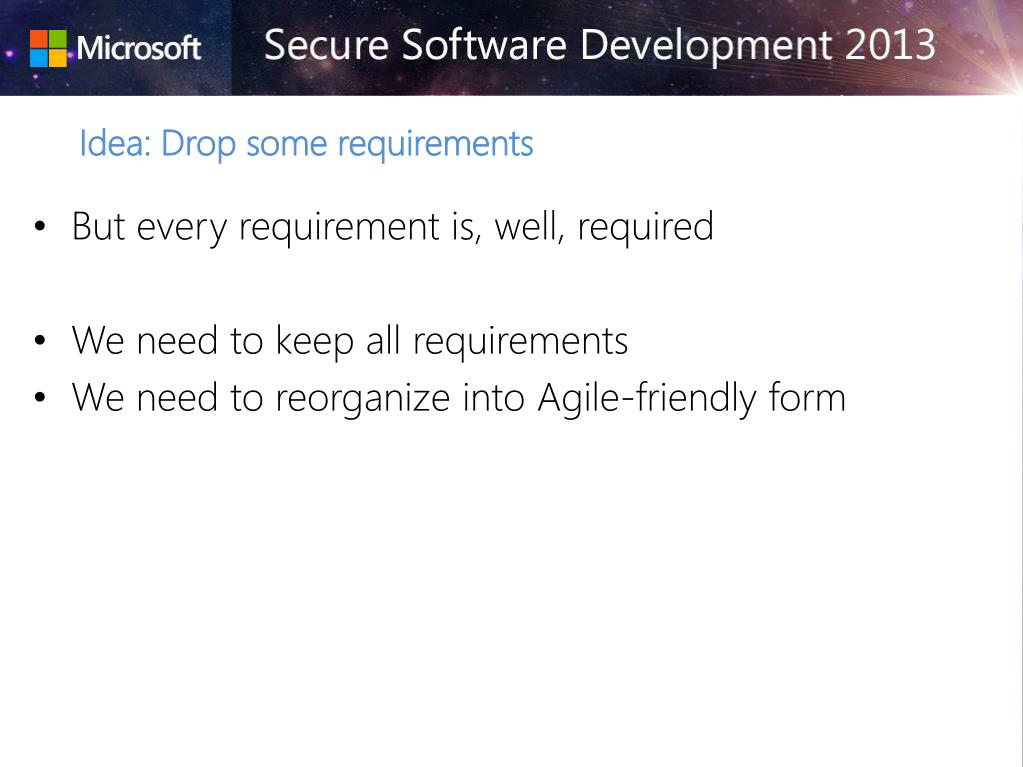Click the word "required" ending the first bullet
Screen dimensions: 1023x767
click(x=645, y=228)
